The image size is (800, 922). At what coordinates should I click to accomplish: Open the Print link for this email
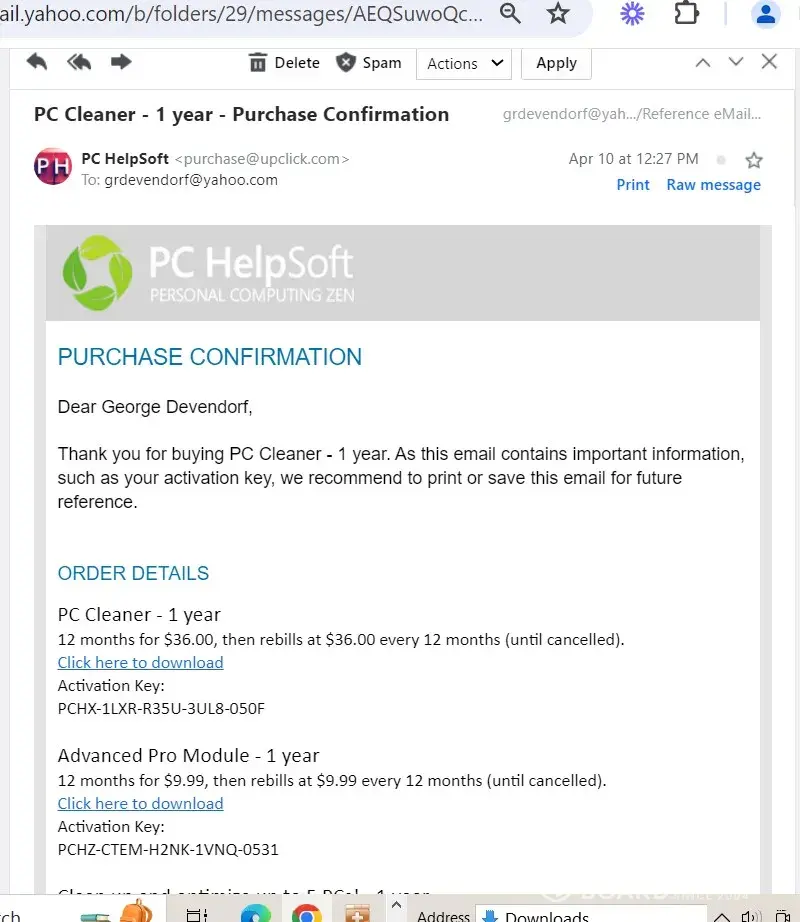633,185
